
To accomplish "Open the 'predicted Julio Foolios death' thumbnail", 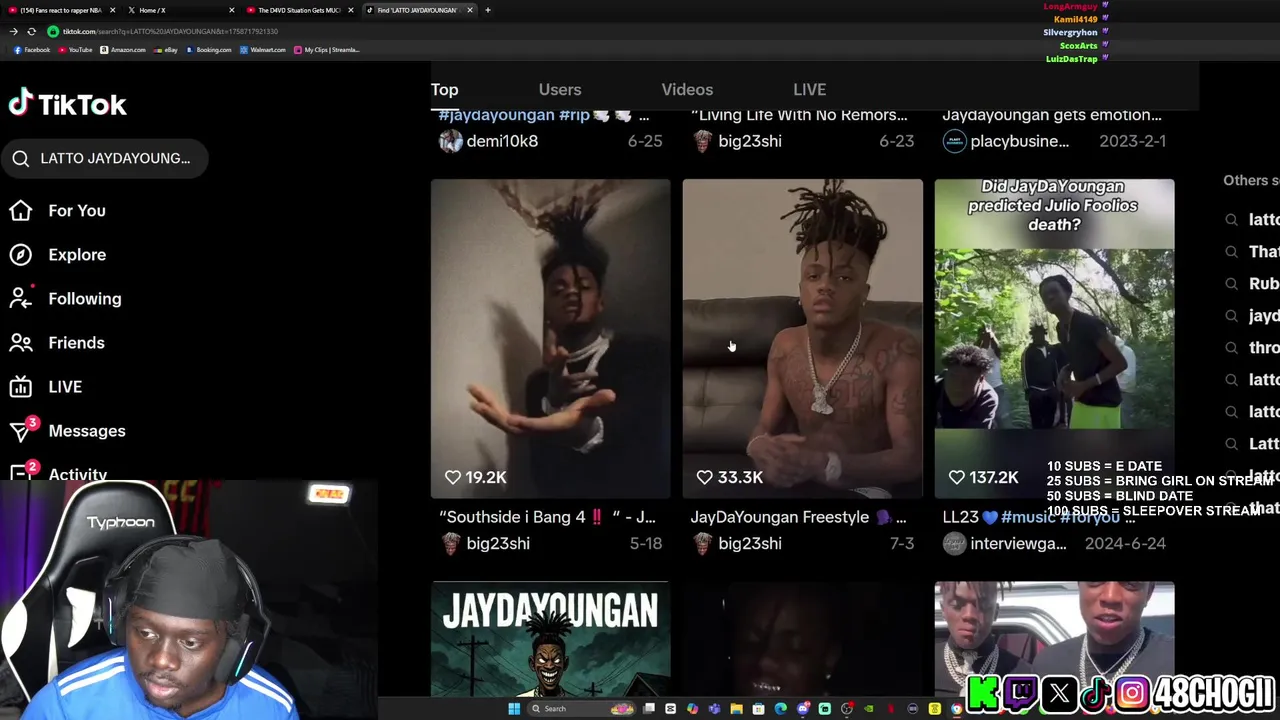I will pos(1055,338).
